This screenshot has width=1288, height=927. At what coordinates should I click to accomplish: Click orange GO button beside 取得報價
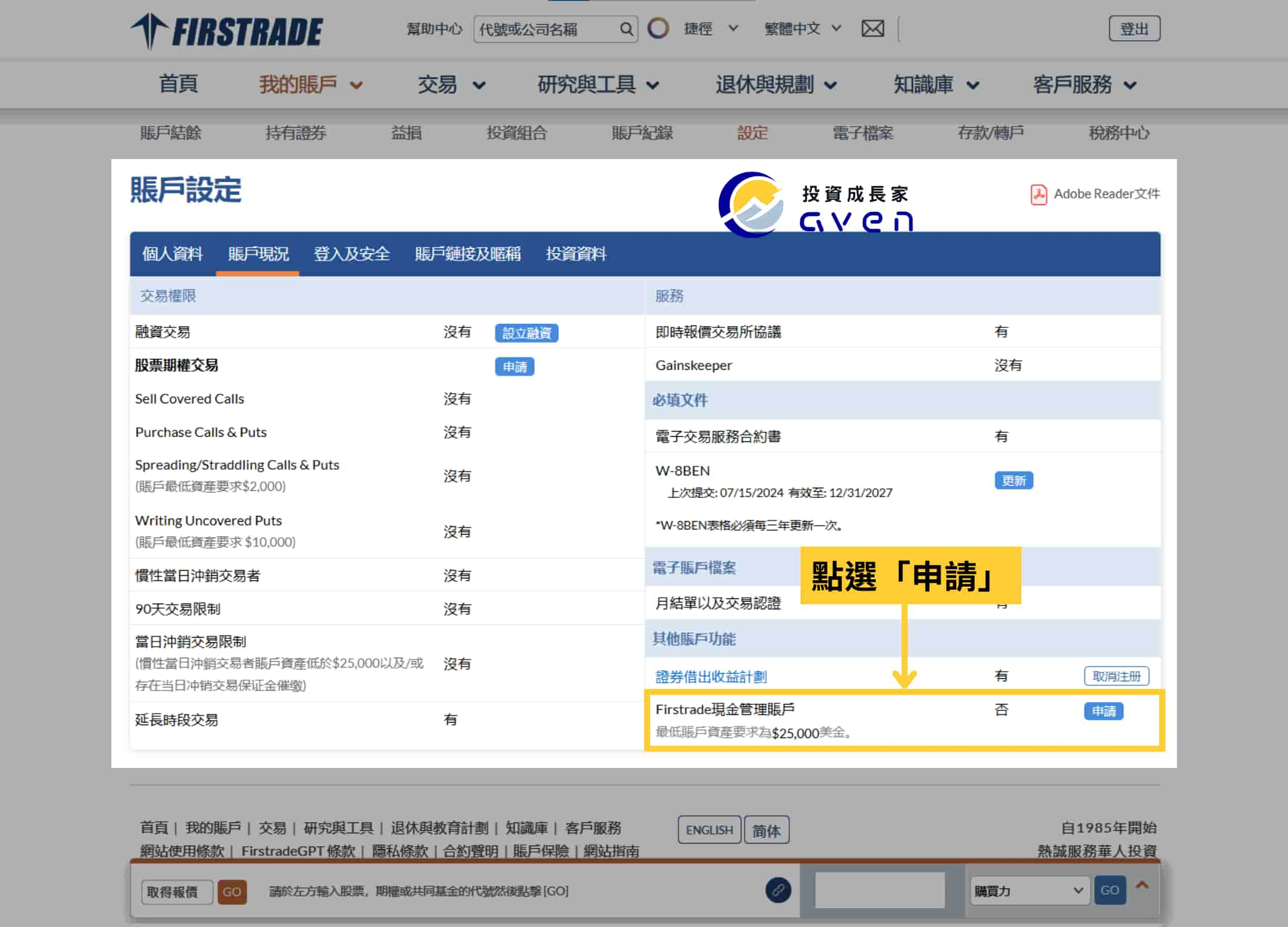tap(232, 892)
